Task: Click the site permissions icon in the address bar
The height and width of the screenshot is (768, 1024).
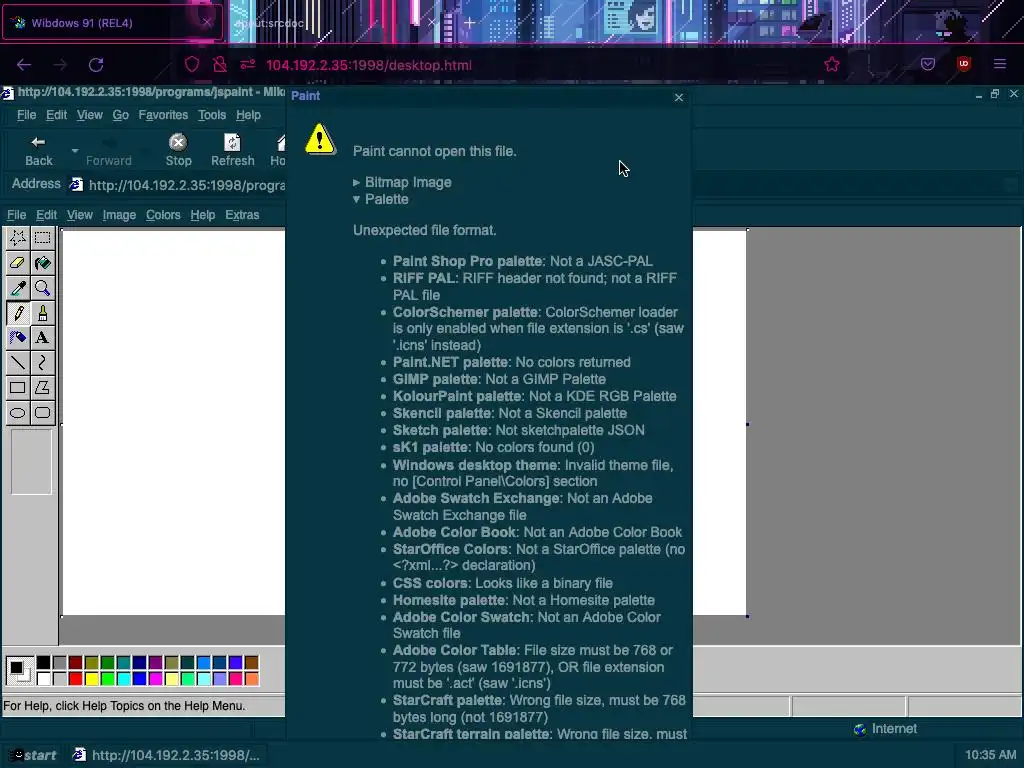Action: click(248, 65)
